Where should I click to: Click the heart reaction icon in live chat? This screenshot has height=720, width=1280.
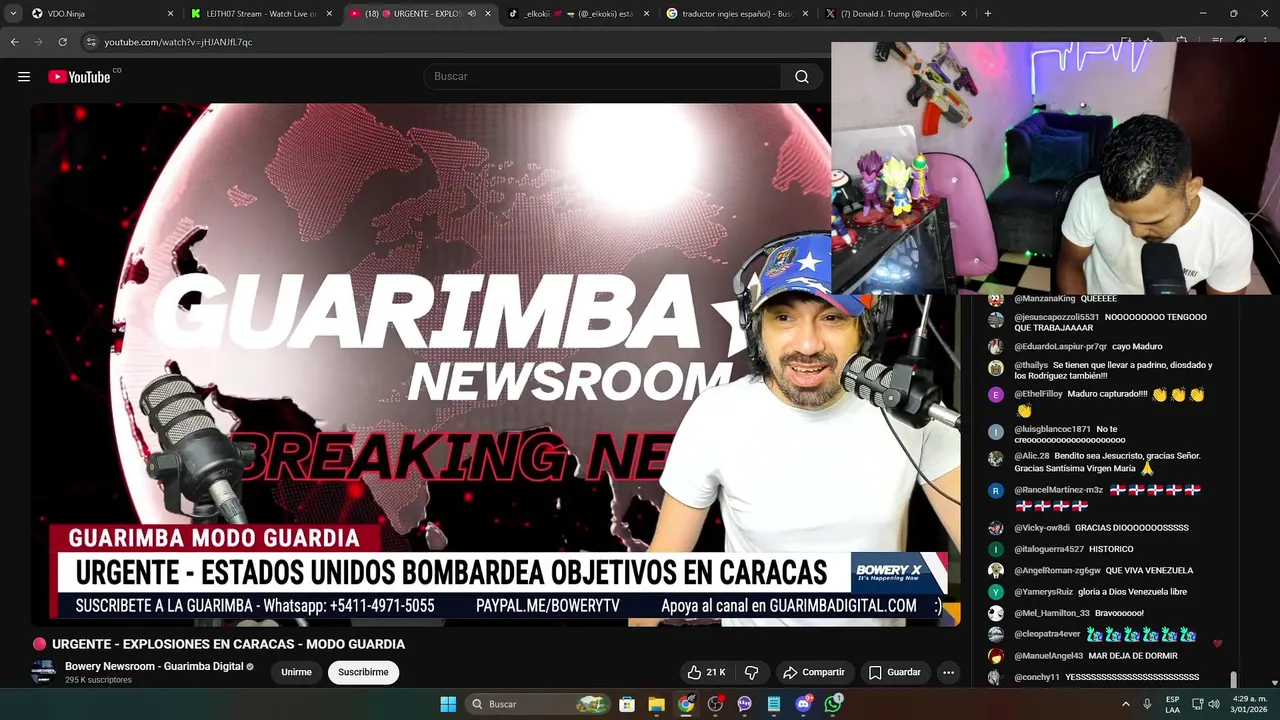coord(1217,643)
